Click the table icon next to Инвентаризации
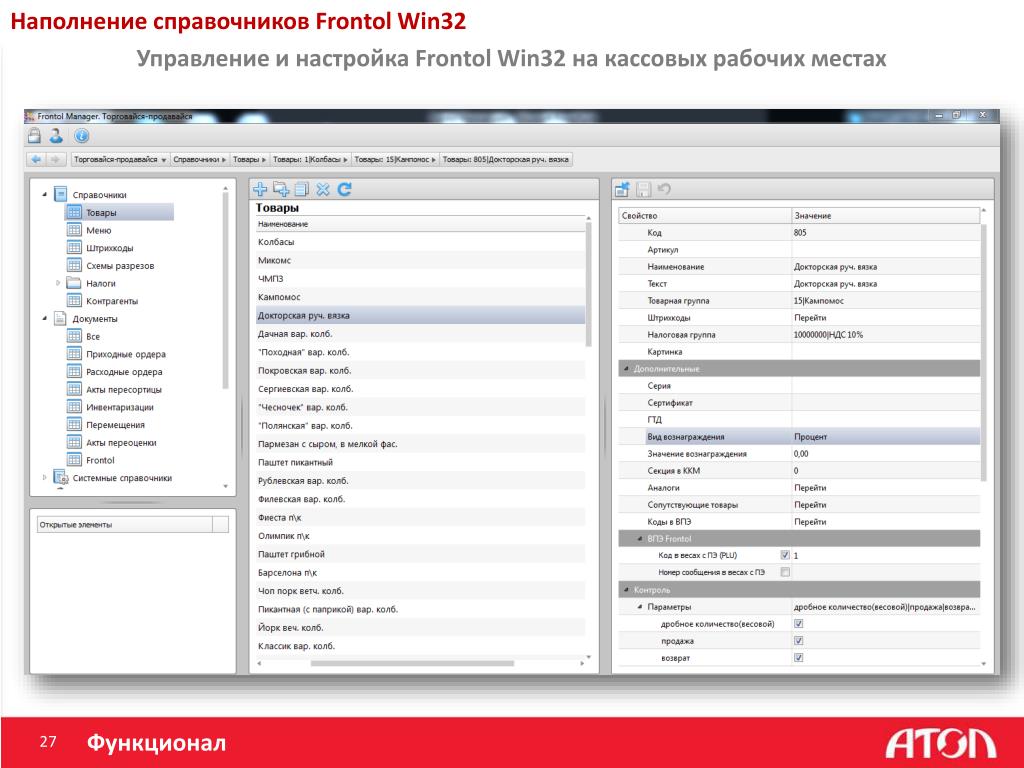The image size is (1024, 768). pyautogui.click(x=74, y=406)
